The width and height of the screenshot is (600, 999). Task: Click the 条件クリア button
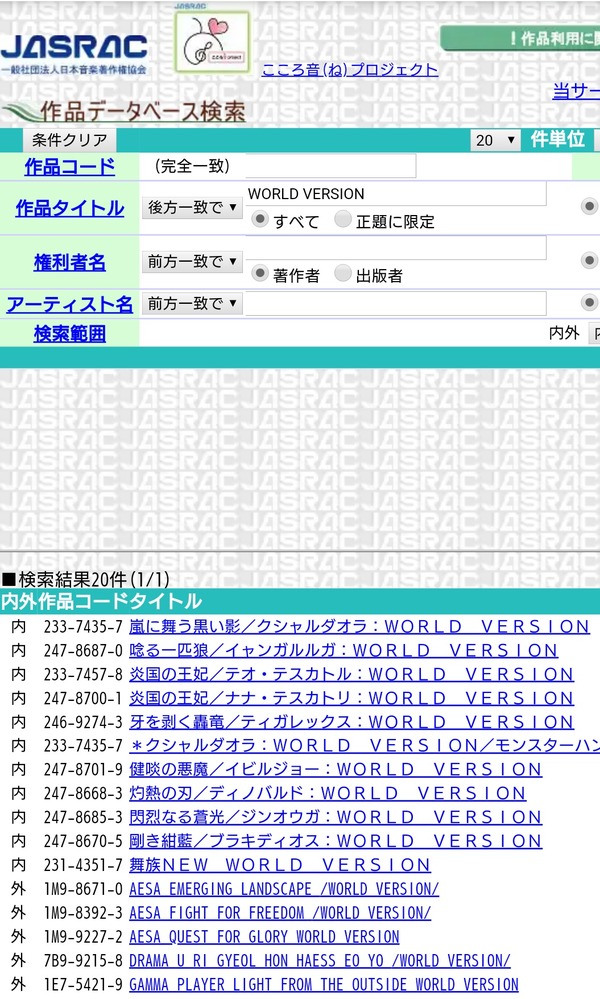pyautogui.click(x=69, y=140)
